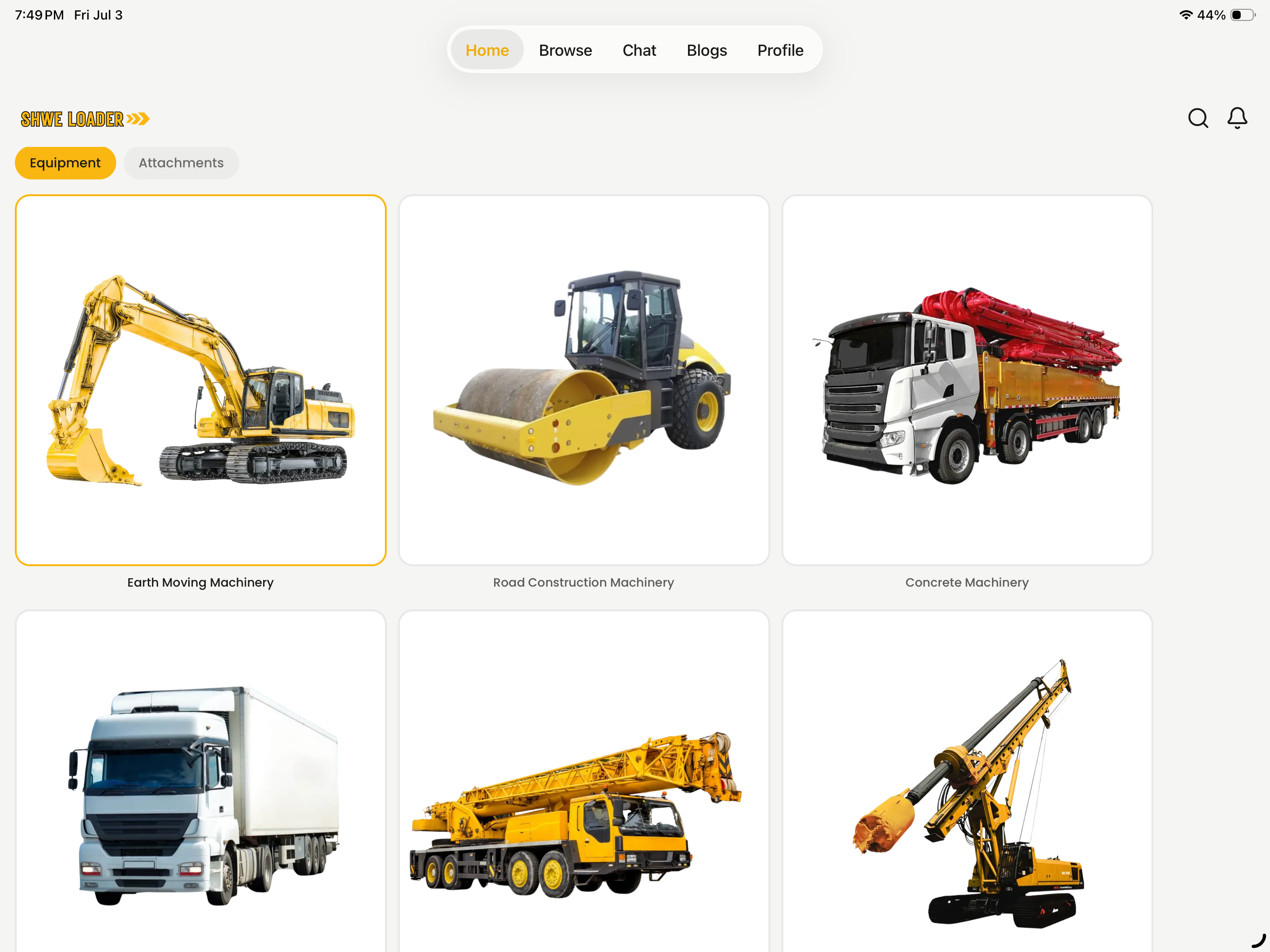Select the Equipment filter pill
This screenshot has width=1270, height=952.
(66, 163)
